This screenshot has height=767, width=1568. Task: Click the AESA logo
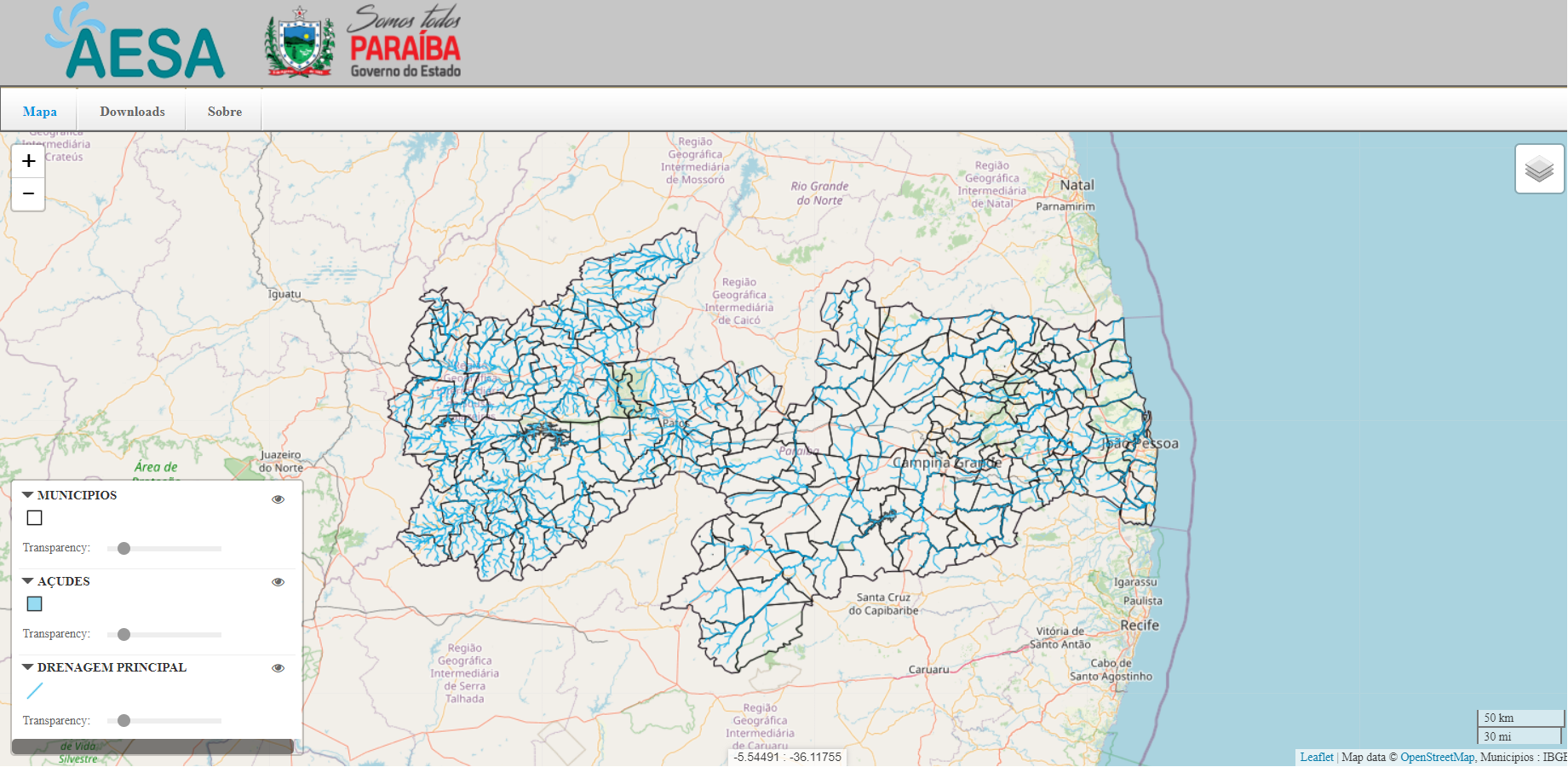pos(135,42)
